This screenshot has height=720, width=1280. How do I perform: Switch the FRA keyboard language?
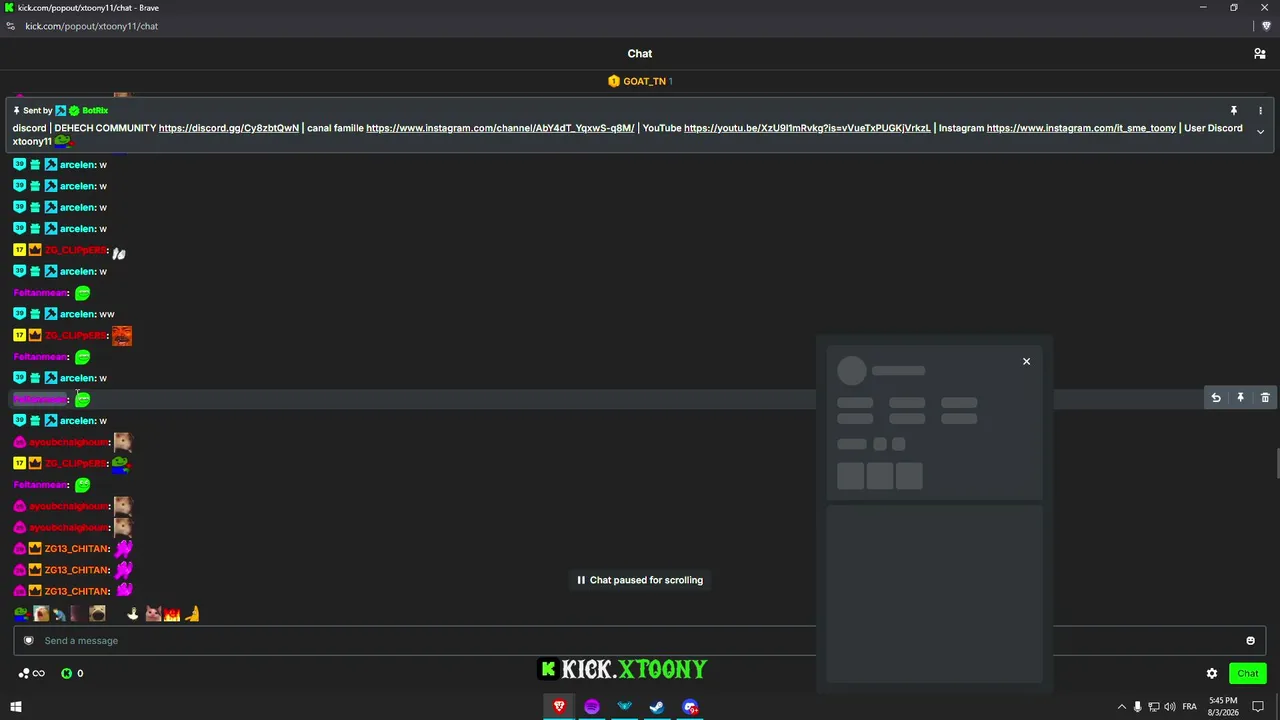pyautogui.click(x=1190, y=707)
